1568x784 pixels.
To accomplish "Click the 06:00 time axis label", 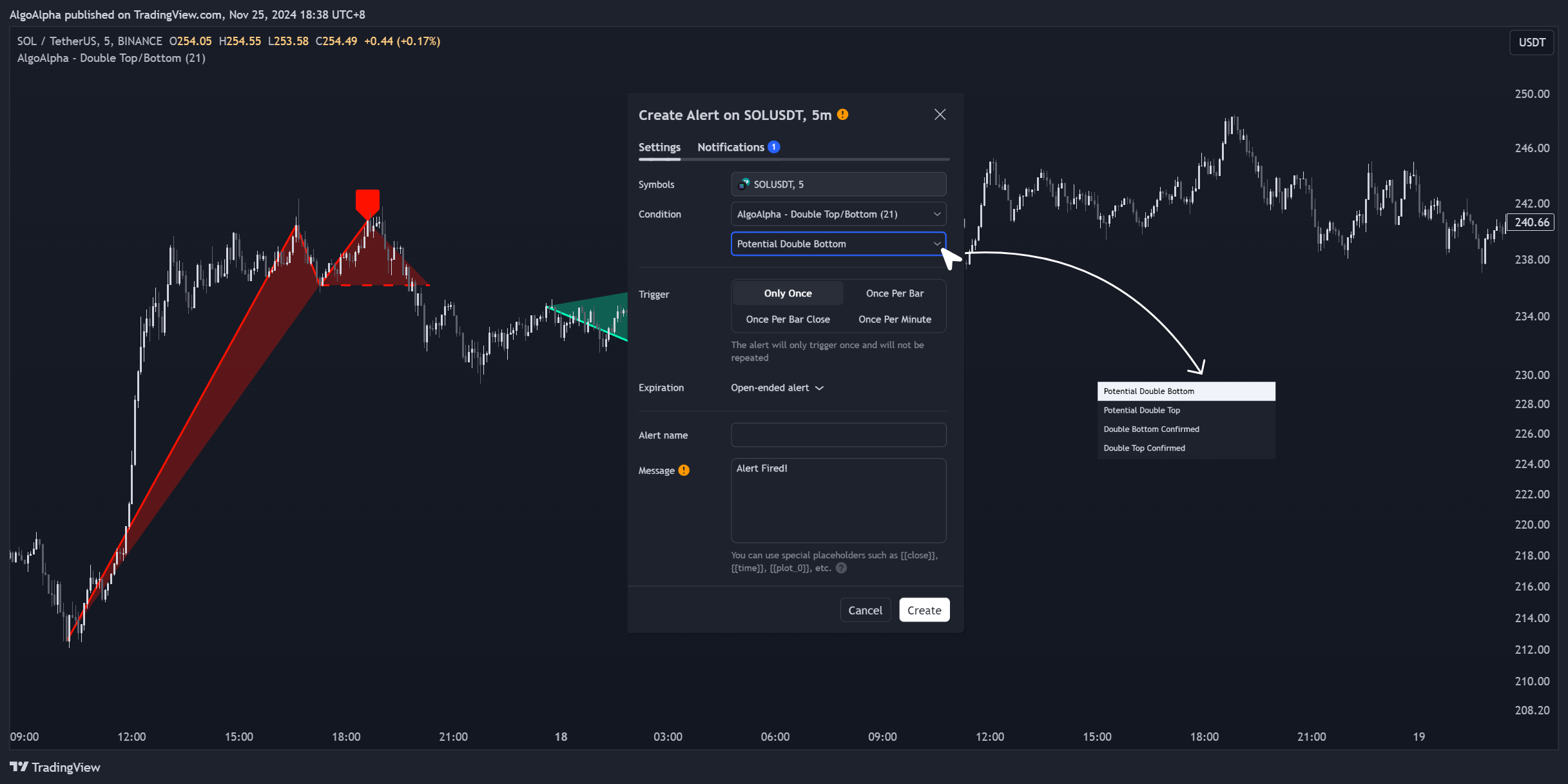I will (x=775, y=736).
